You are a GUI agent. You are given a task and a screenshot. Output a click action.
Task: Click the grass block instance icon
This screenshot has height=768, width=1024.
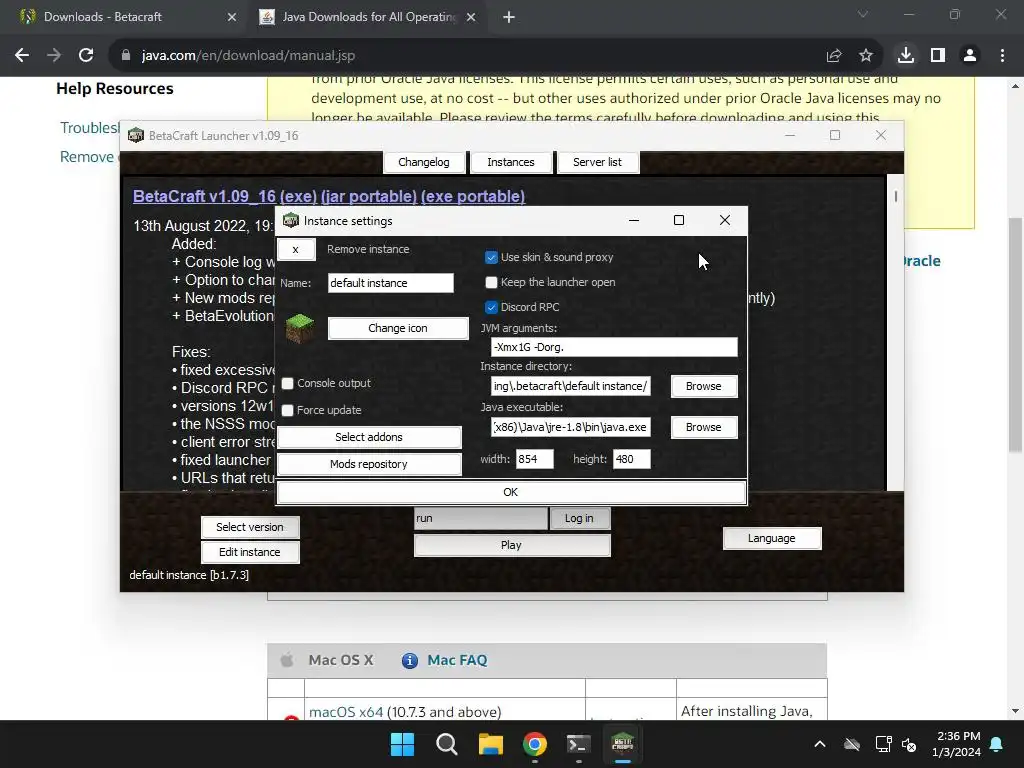(300, 328)
